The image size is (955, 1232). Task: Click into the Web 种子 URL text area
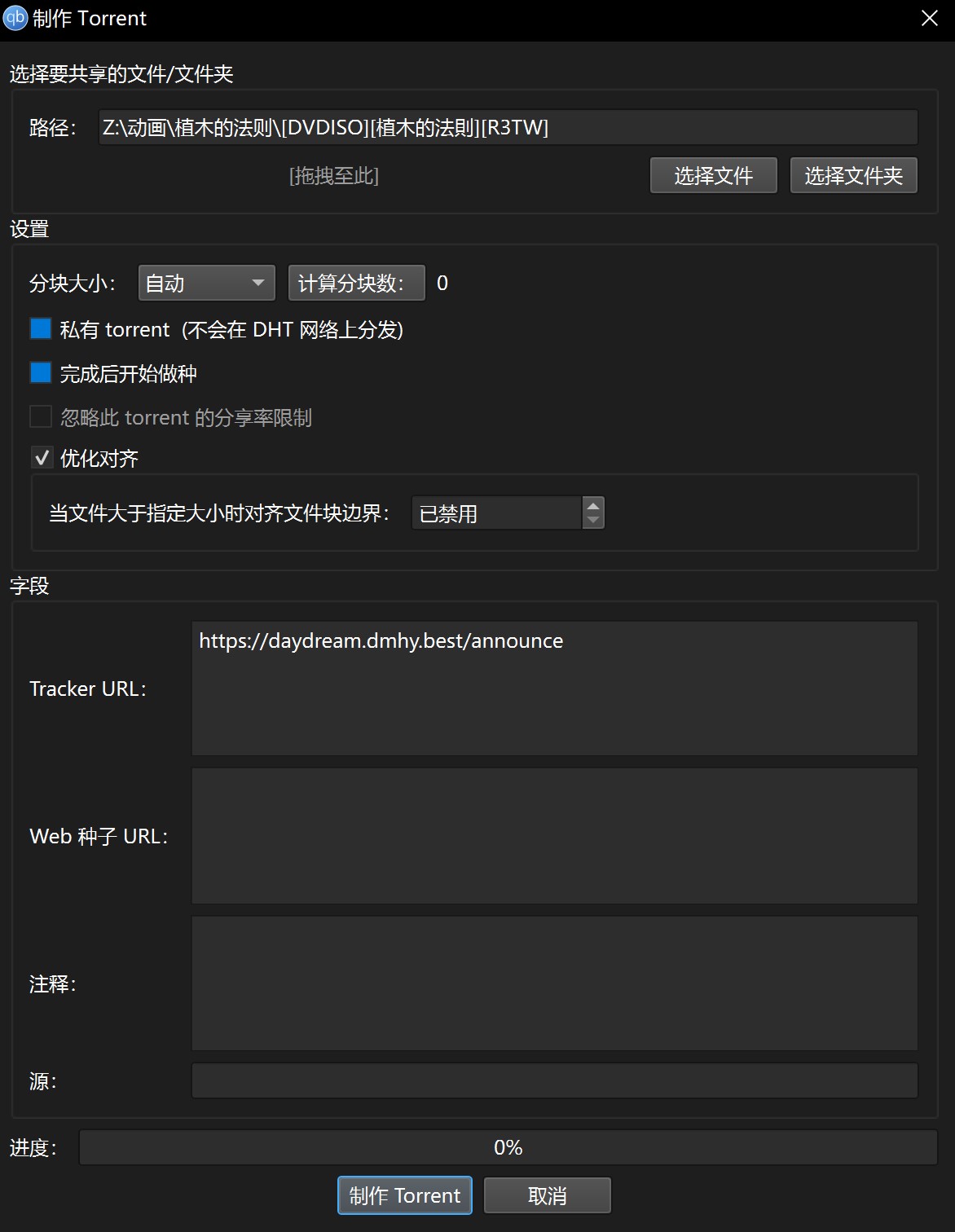point(555,836)
